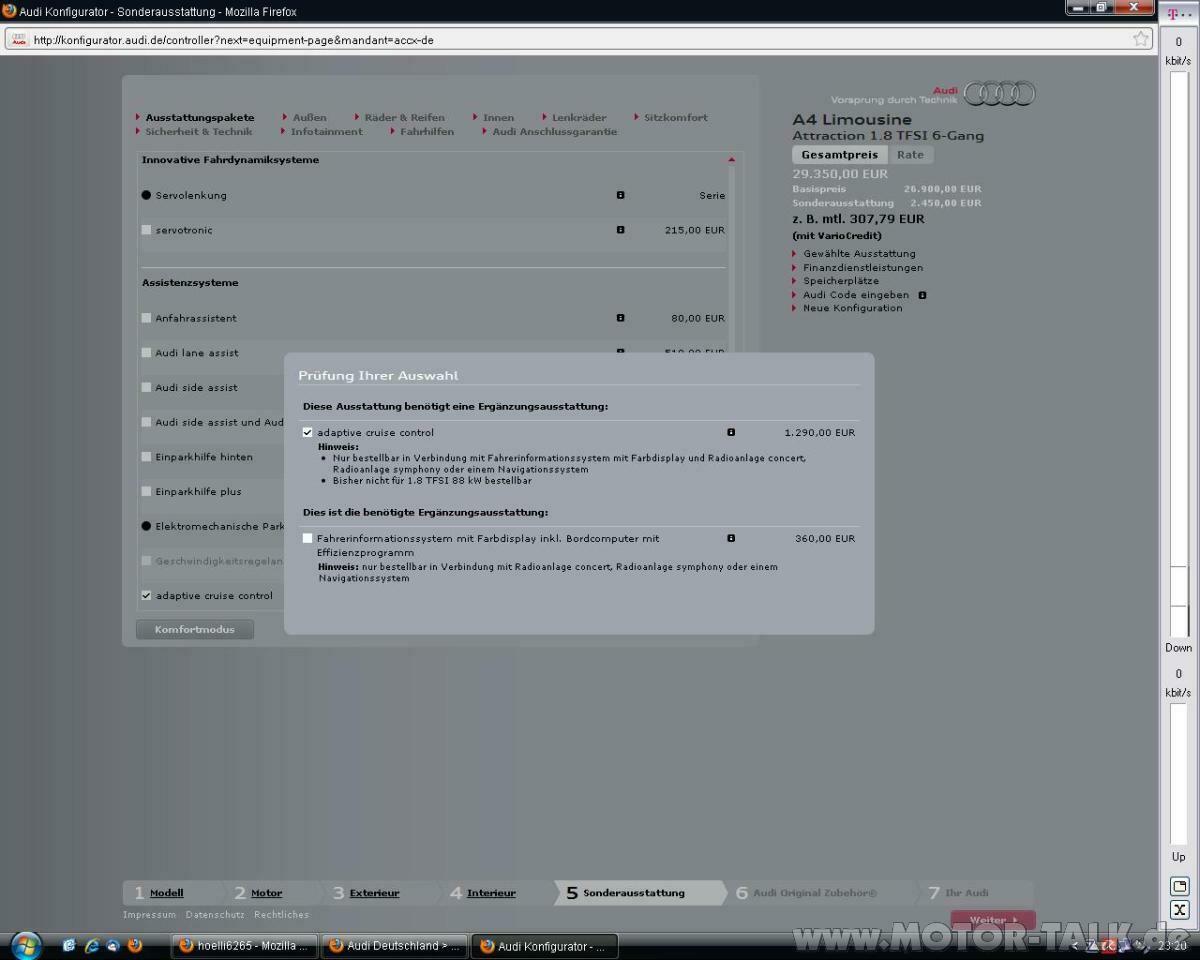The image size is (1200, 960).
Task: Switch to Sitzkomfort category
Action: tap(675, 117)
